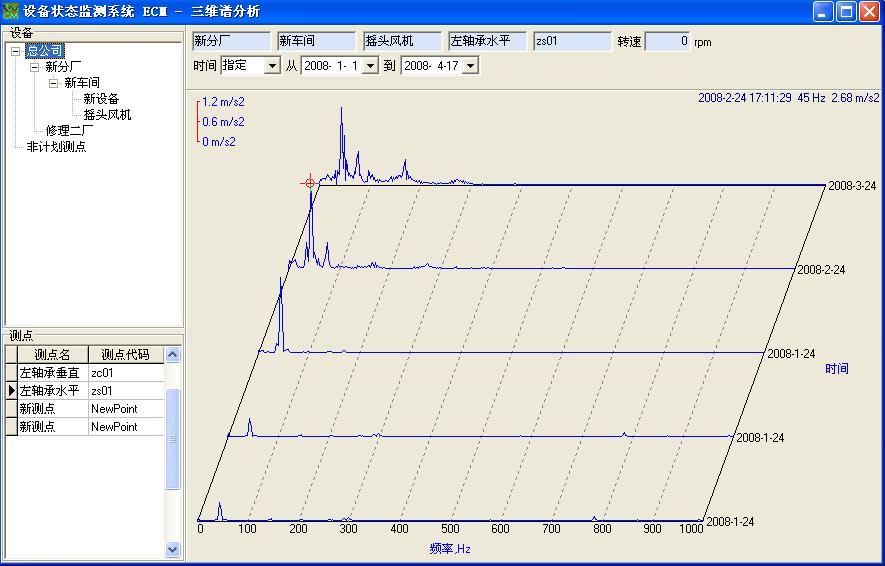The width and height of the screenshot is (885, 566).
Task: Collapse the 新分厂 tree node
Action: click(35, 67)
